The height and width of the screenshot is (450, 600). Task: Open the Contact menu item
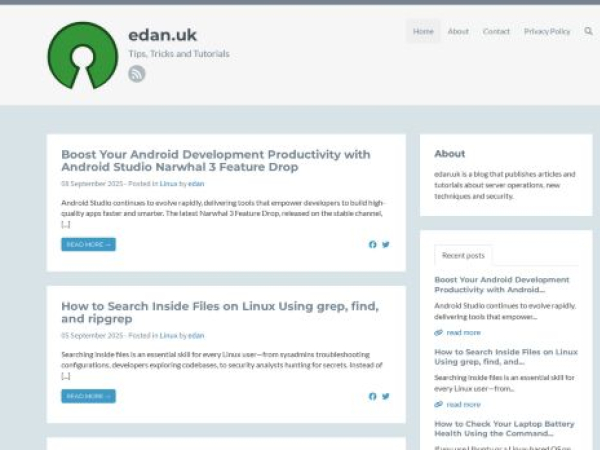point(496,31)
